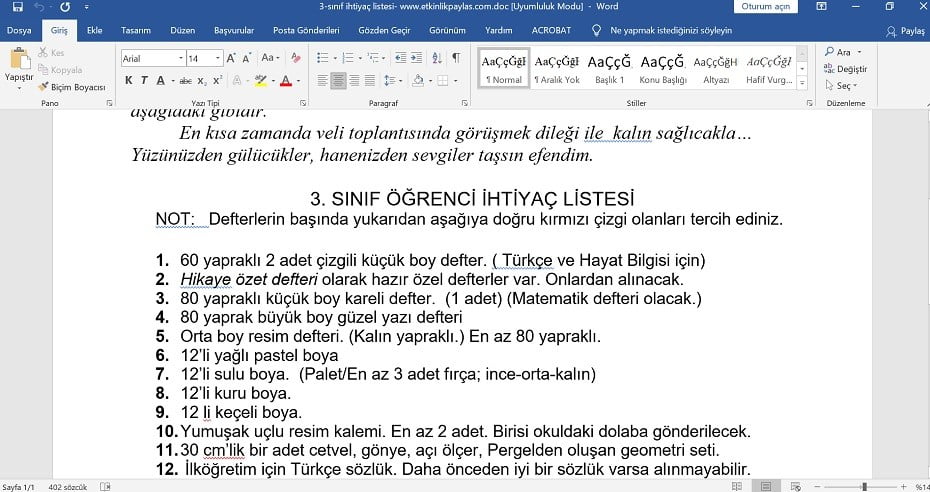Expand the Stiller styles gallery

(x=802, y=84)
